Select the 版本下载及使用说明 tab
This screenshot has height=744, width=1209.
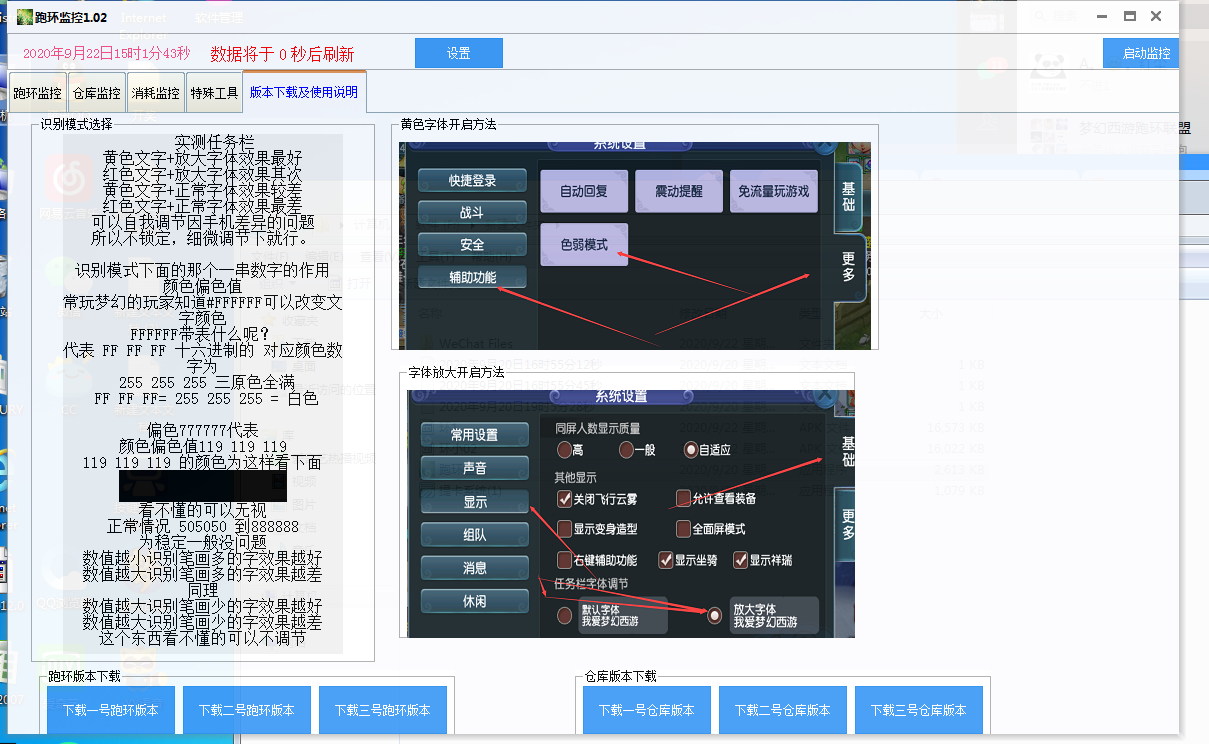tap(304, 92)
